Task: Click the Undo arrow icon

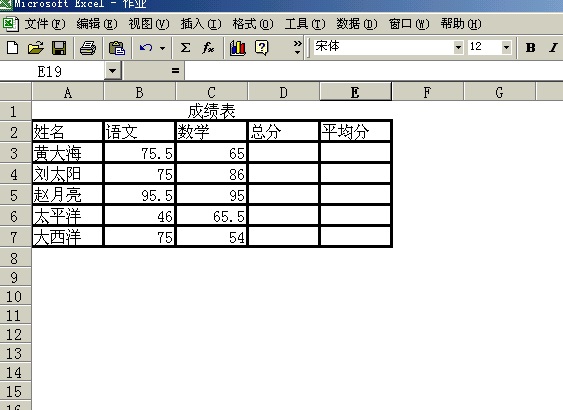Action: (146, 47)
